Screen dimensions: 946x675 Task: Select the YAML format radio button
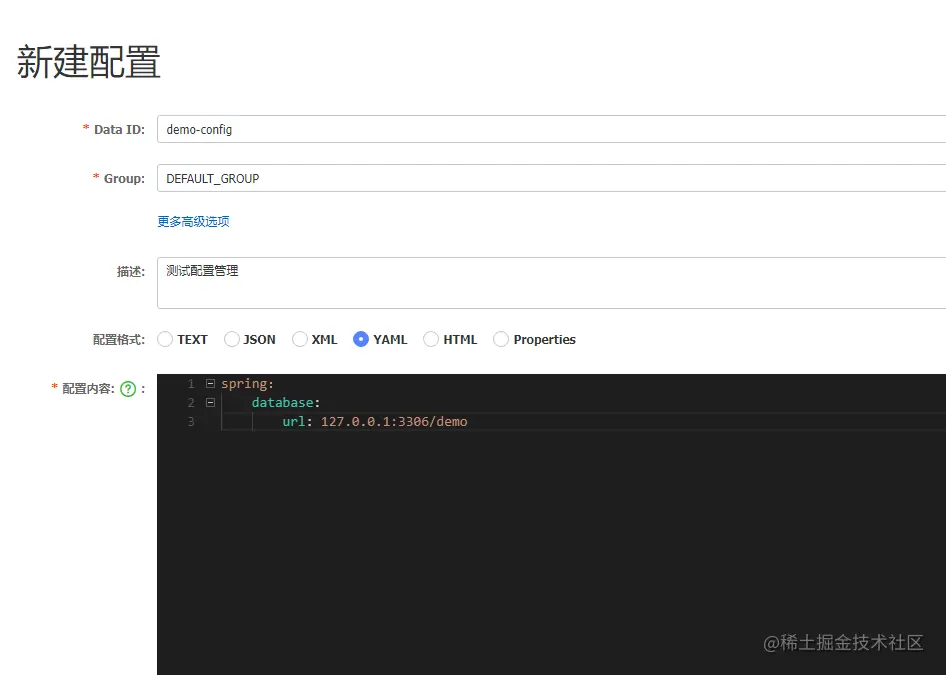tap(361, 340)
